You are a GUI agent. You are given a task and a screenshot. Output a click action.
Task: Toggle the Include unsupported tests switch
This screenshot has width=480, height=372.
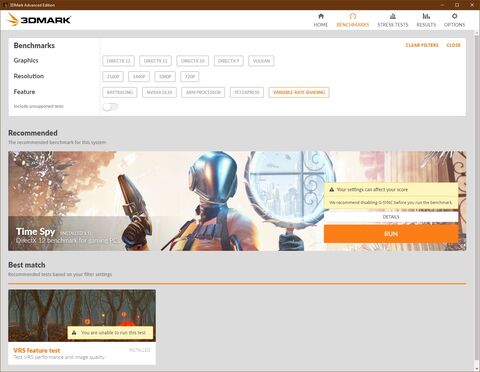[110, 107]
